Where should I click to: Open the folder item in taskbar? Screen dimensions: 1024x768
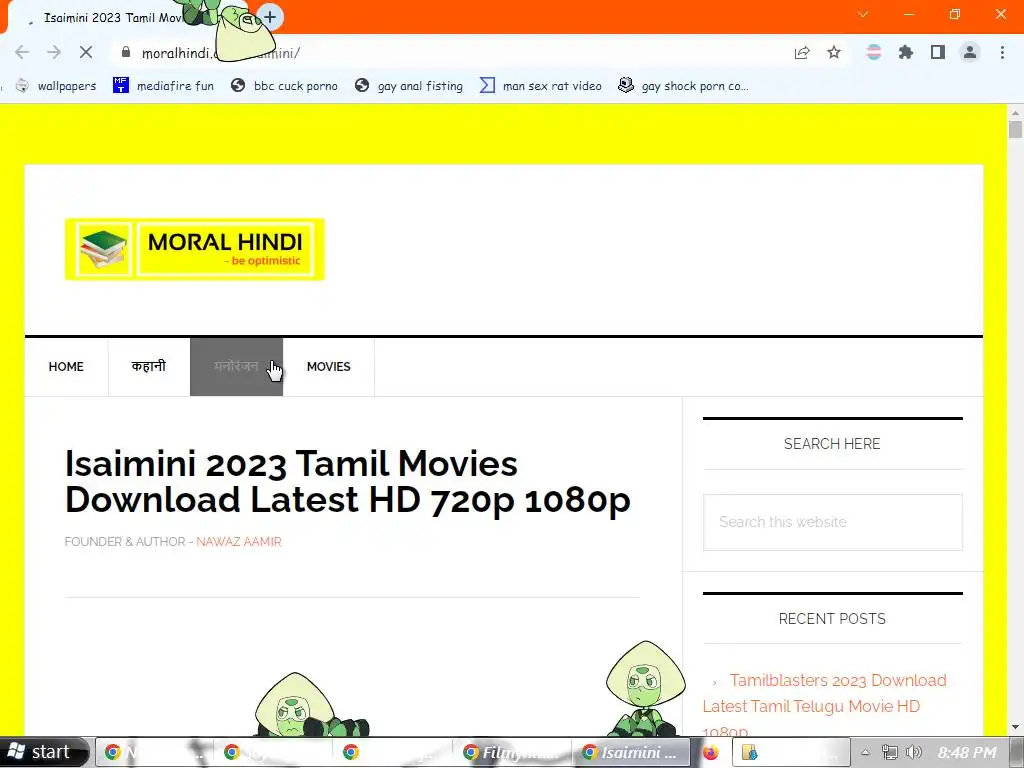tap(790, 752)
